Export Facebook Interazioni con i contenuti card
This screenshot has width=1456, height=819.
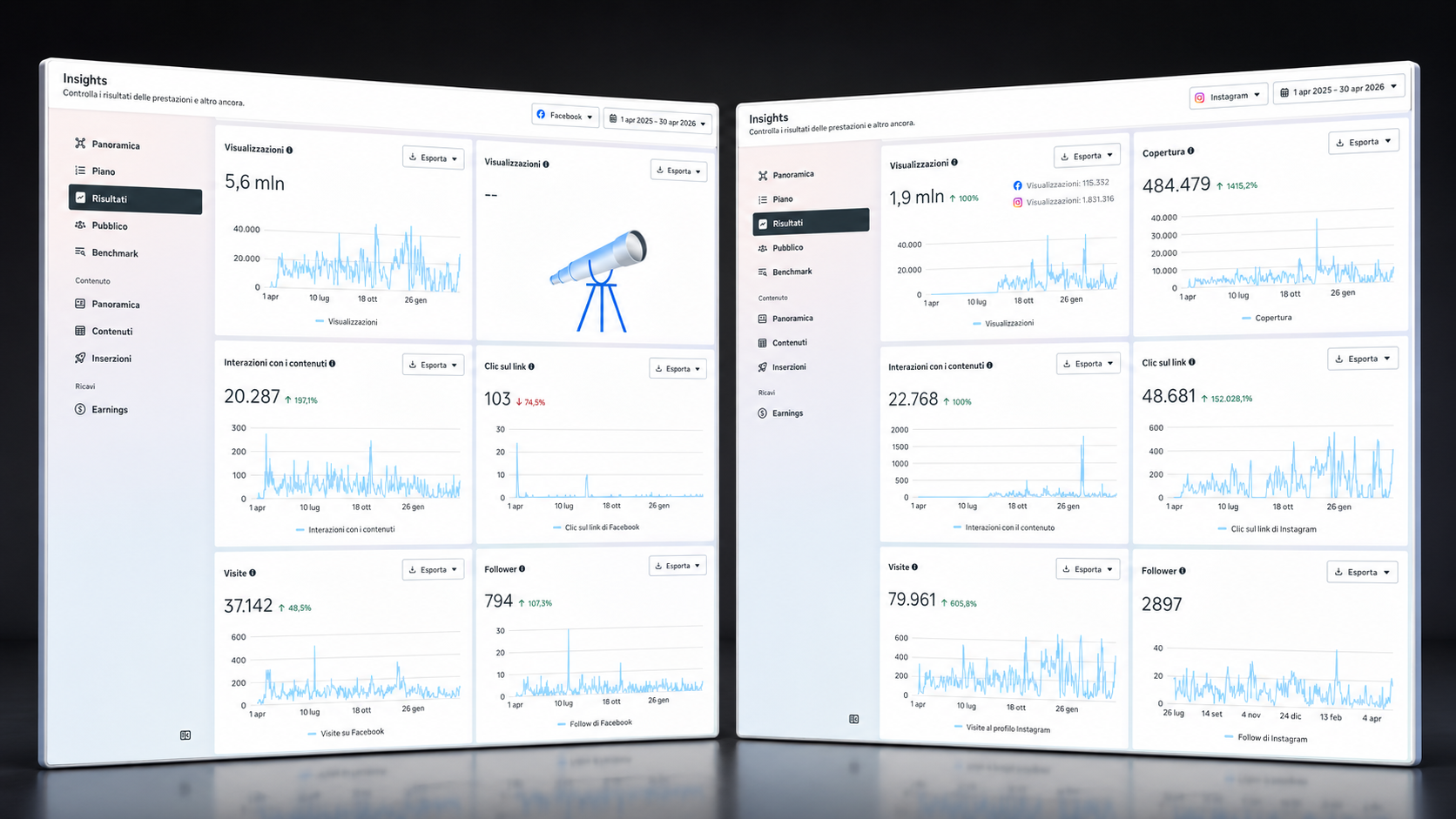tap(433, 366)
